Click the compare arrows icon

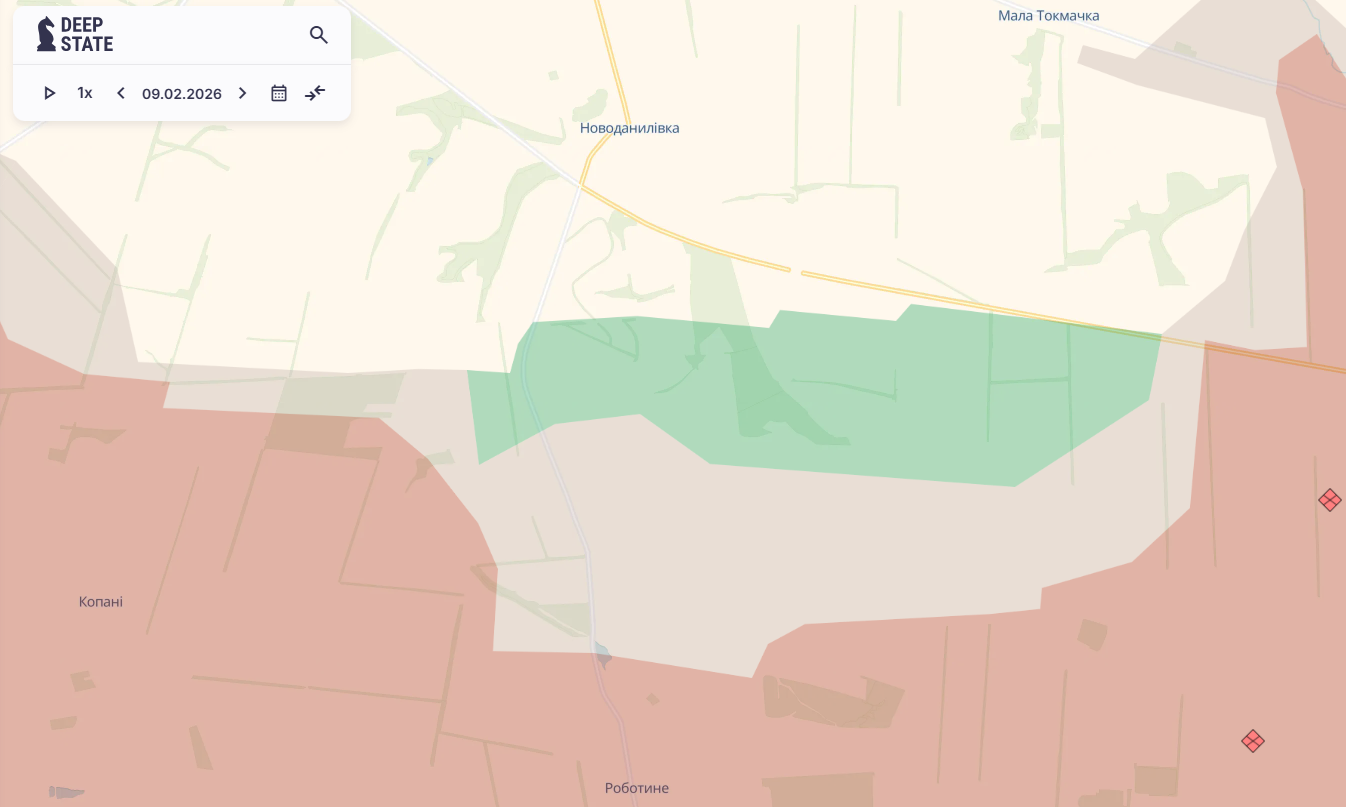coord(315,93)
